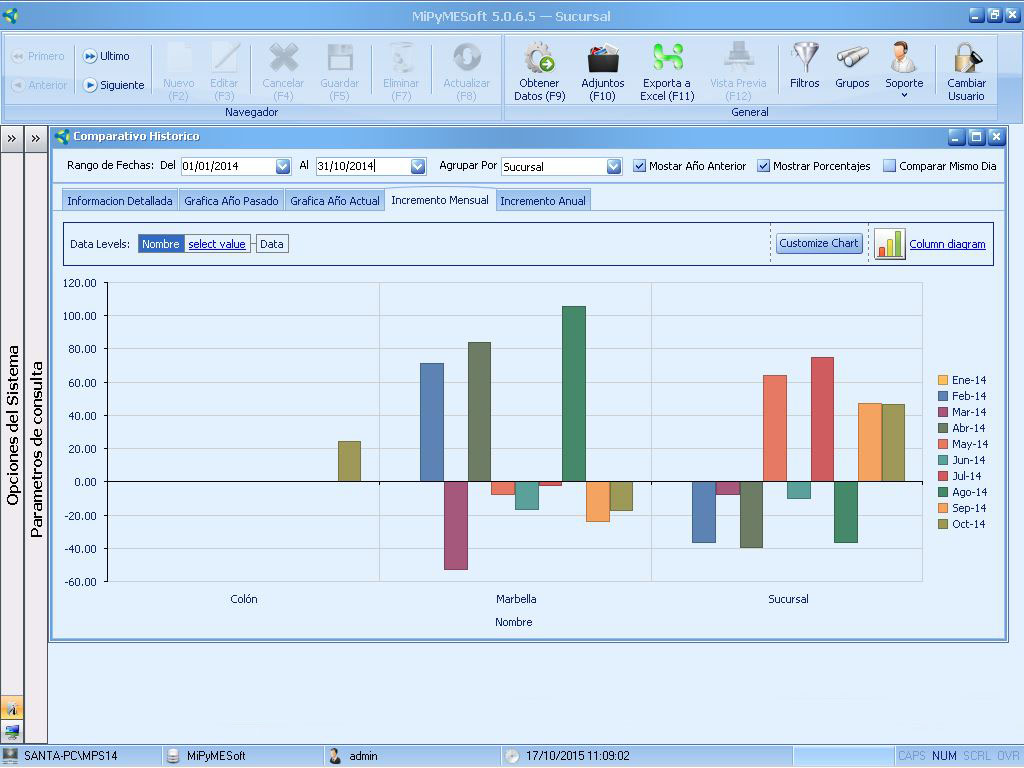Click the Ene-14 legend color swatch
Screen dimensions: 1024x768
pos(943,380)
